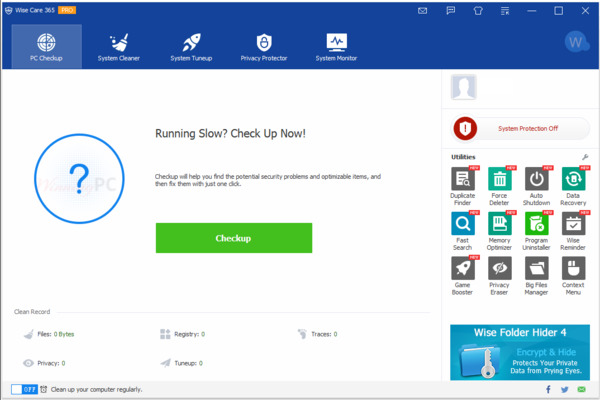Open the Facebook page link icon

tap(548, 389)
